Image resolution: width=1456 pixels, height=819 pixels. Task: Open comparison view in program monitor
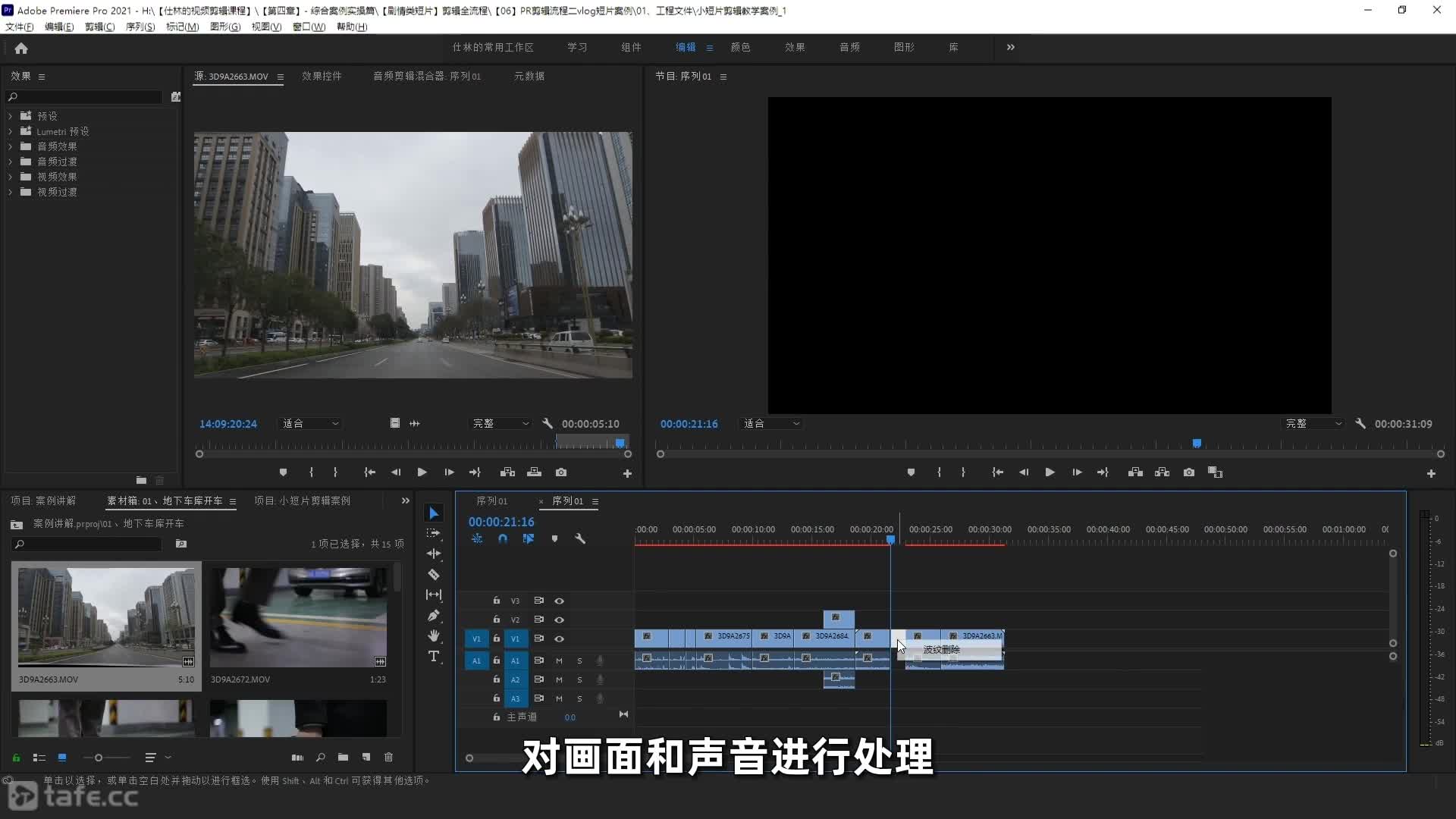tap(1215, 472)
